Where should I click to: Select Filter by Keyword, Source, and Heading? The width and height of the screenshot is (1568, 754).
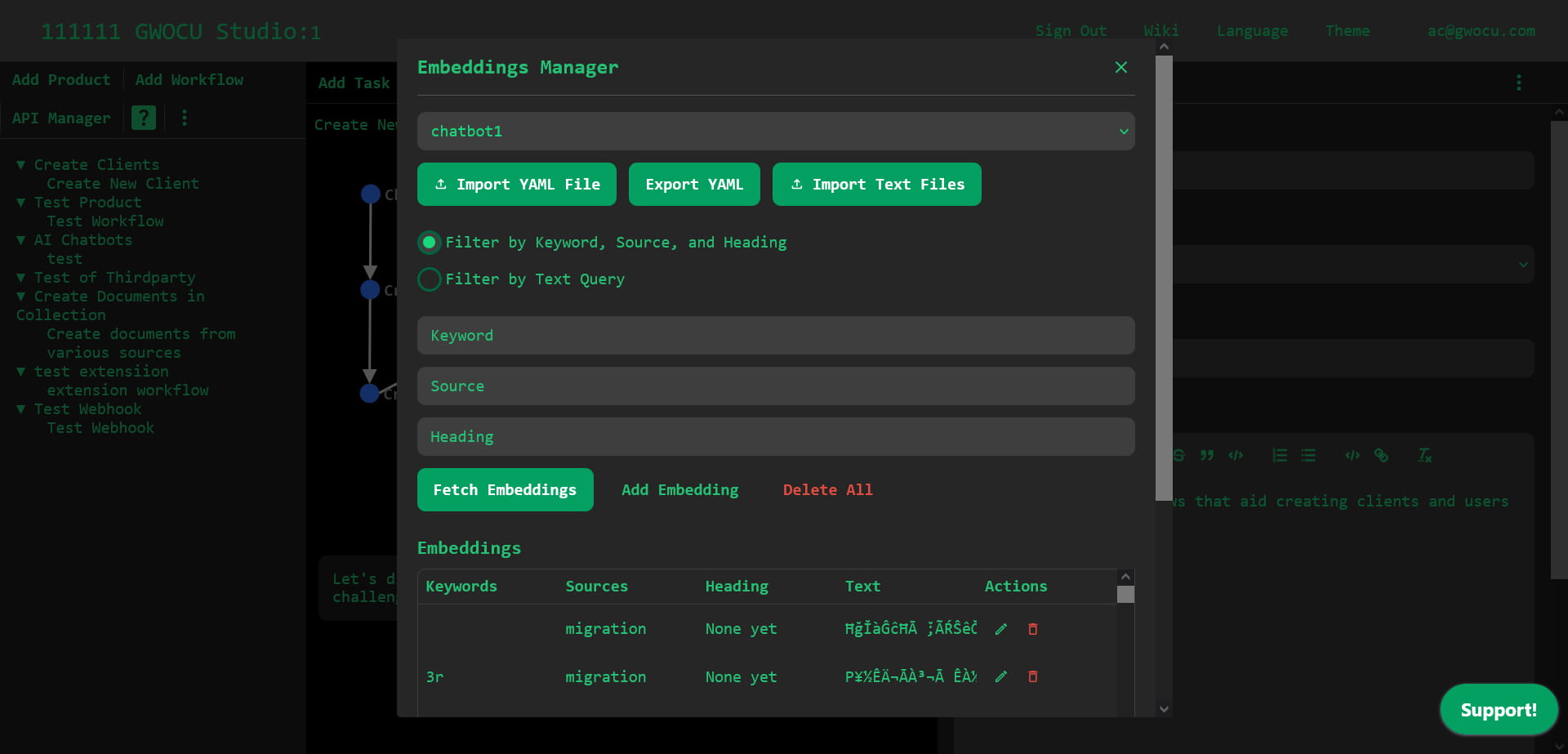[429, 243]
